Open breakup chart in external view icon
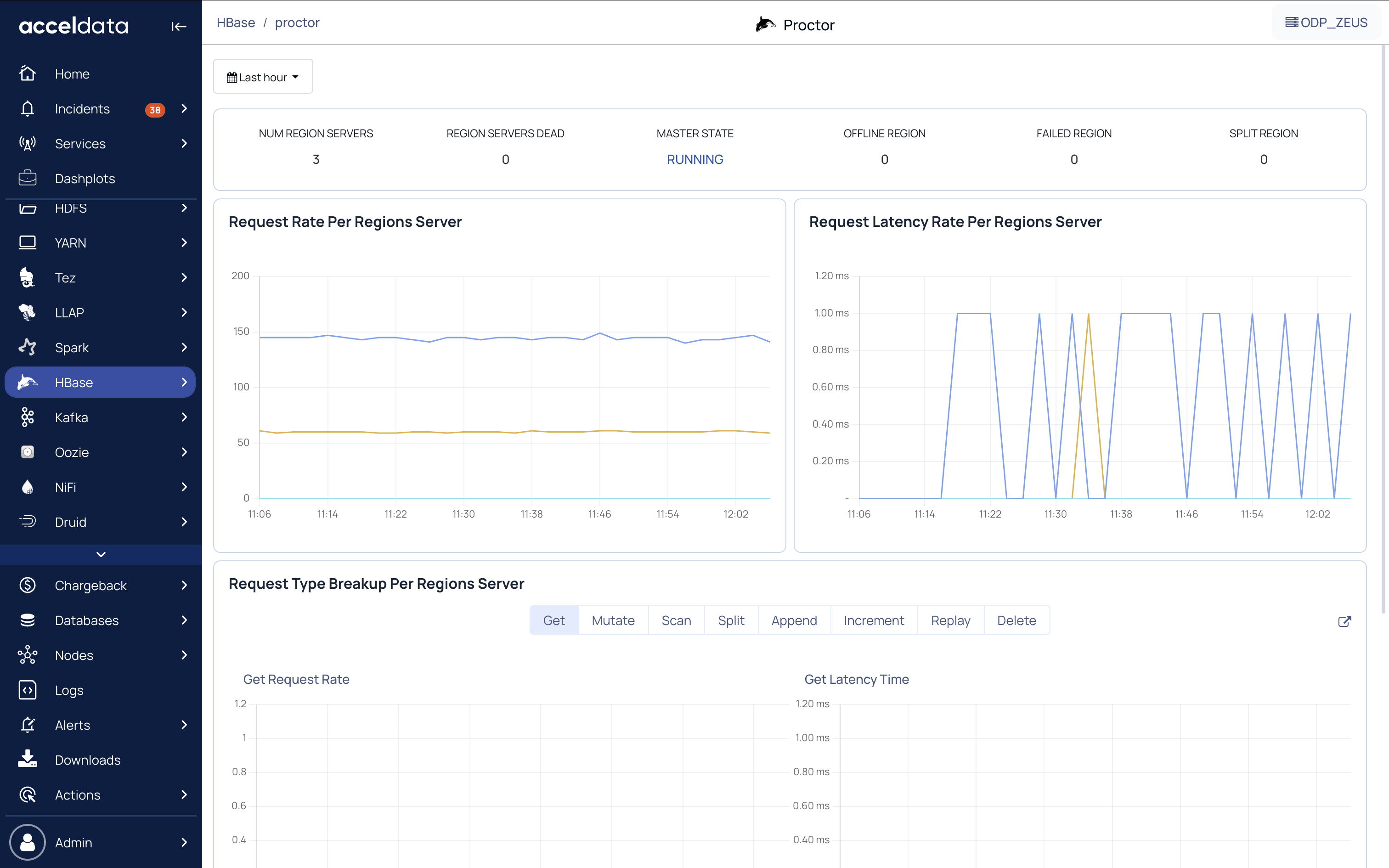The height and width of the screenshot is (868, 1389). 1344,621
